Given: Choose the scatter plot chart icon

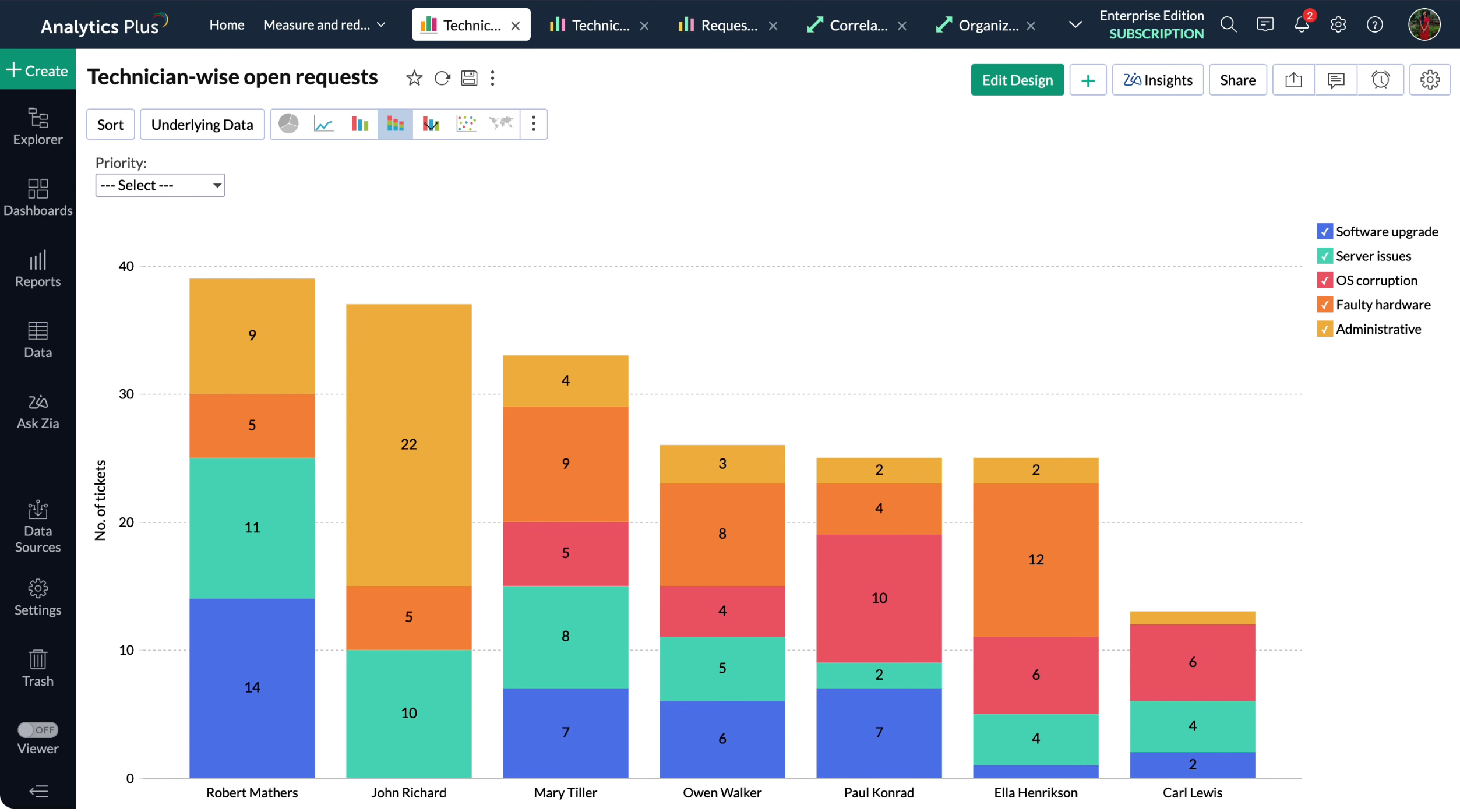Looking at the screenshot, I should pos(466,124).
